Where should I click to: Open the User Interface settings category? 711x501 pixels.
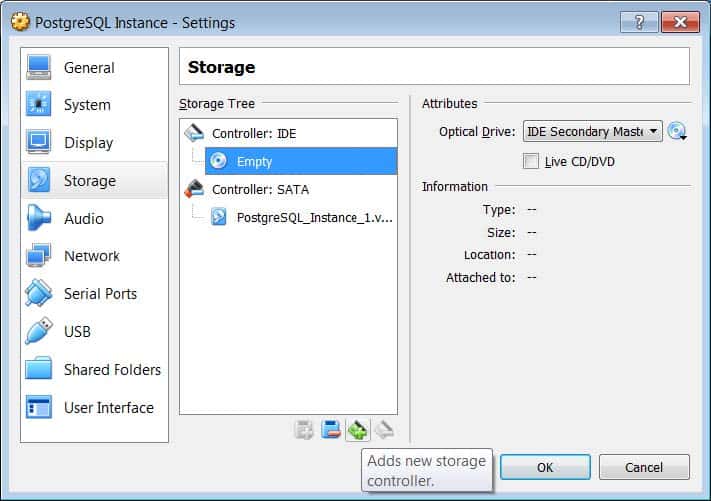(95, 407)
